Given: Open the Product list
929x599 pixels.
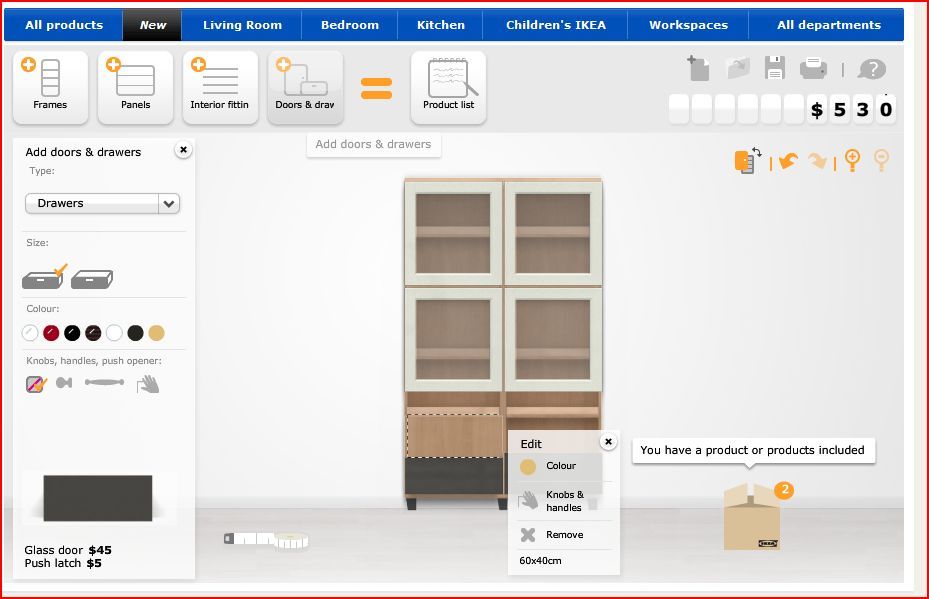Looking at the screenshot, I should pos(449,87).
